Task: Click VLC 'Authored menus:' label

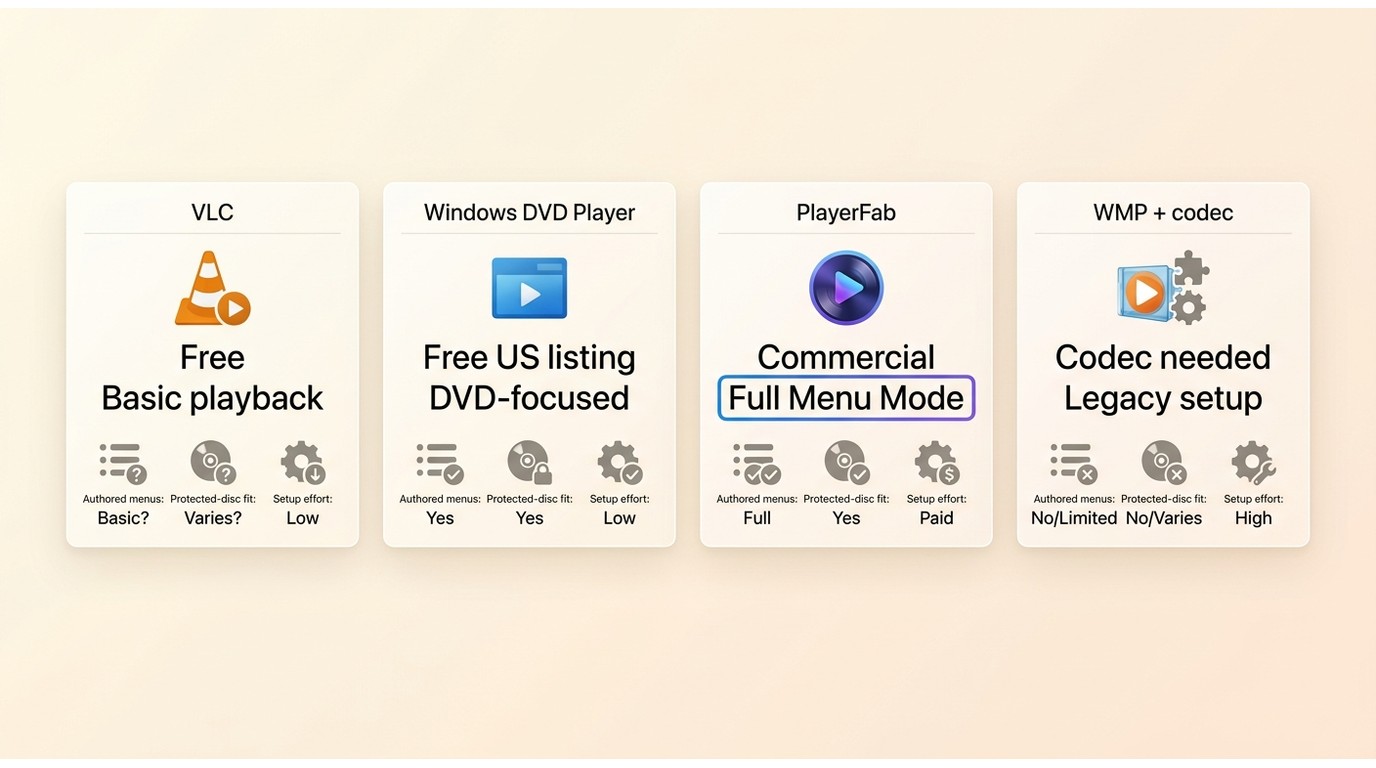Action: pyautogui.click(x=123, y=499)
